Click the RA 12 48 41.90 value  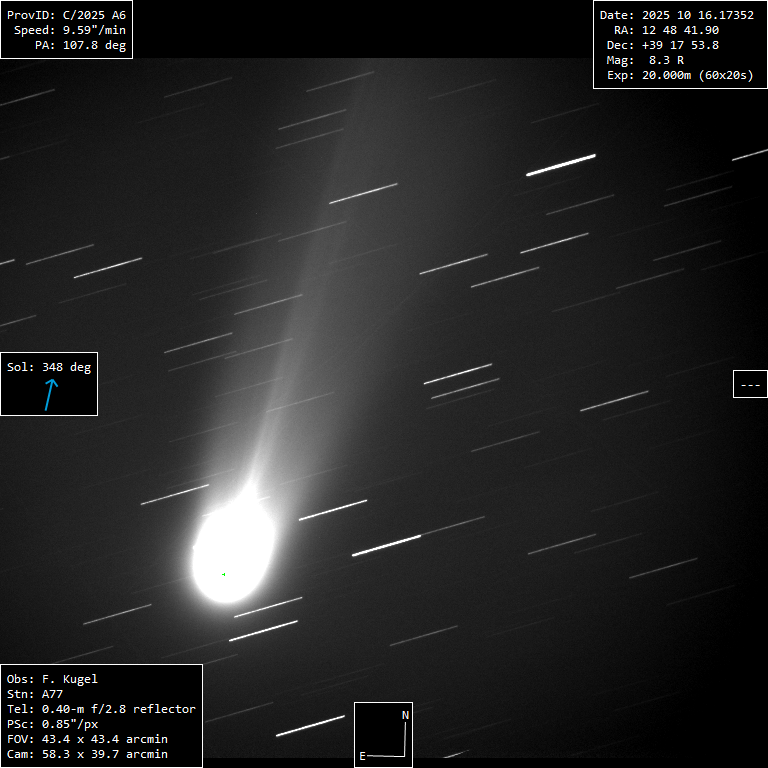[680, 30]
